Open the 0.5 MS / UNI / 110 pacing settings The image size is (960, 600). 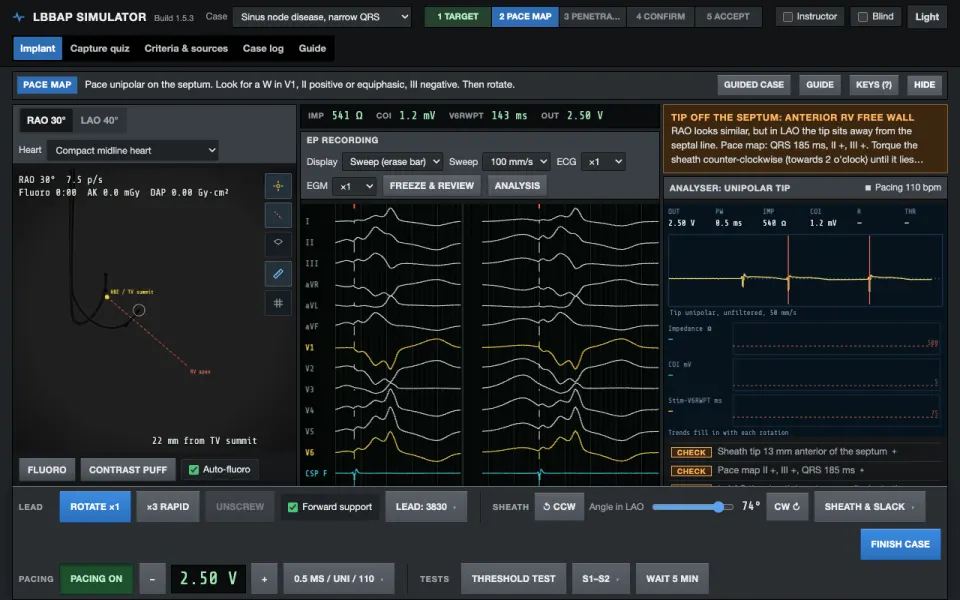(x=339, y=579)
